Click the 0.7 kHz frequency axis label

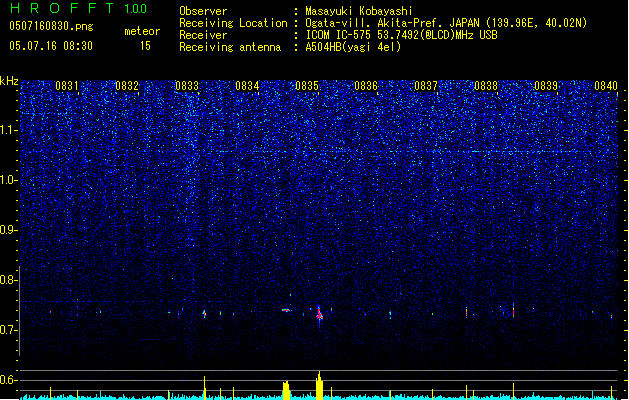tap(7, 330)
